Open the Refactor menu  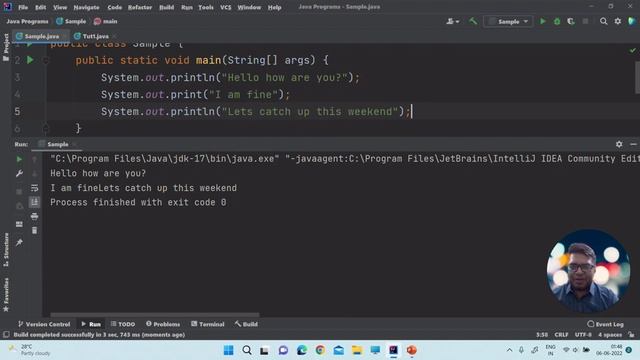coord(140,7)
